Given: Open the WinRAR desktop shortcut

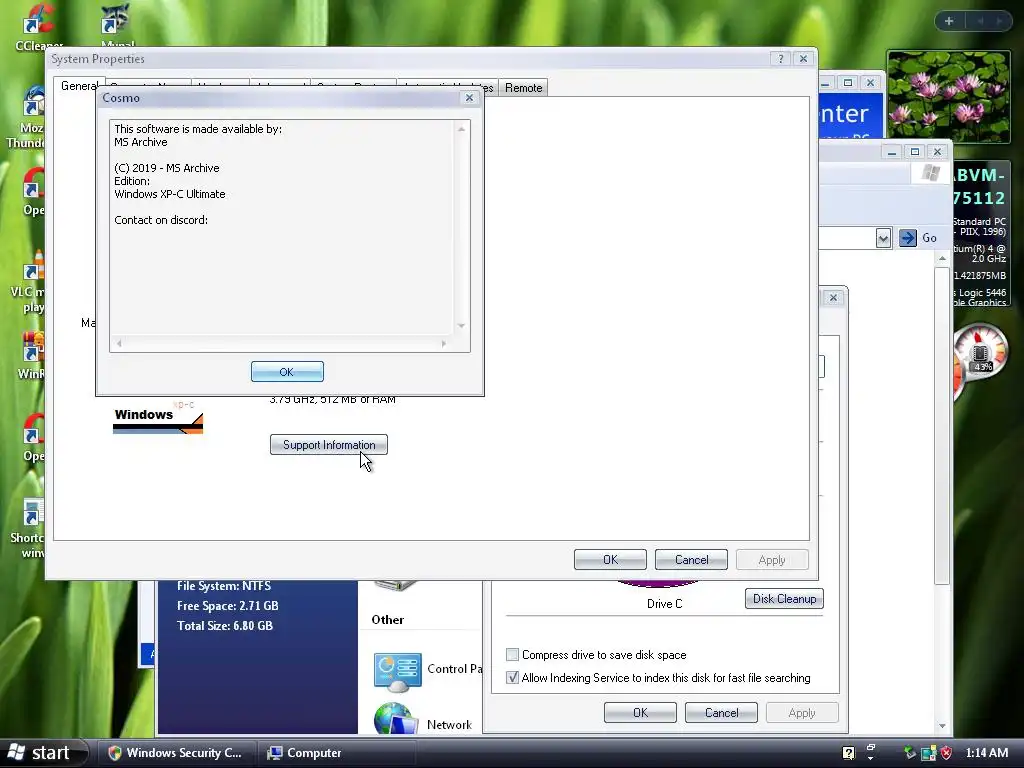Looking at the screenshot, I should tap(31, 356).
